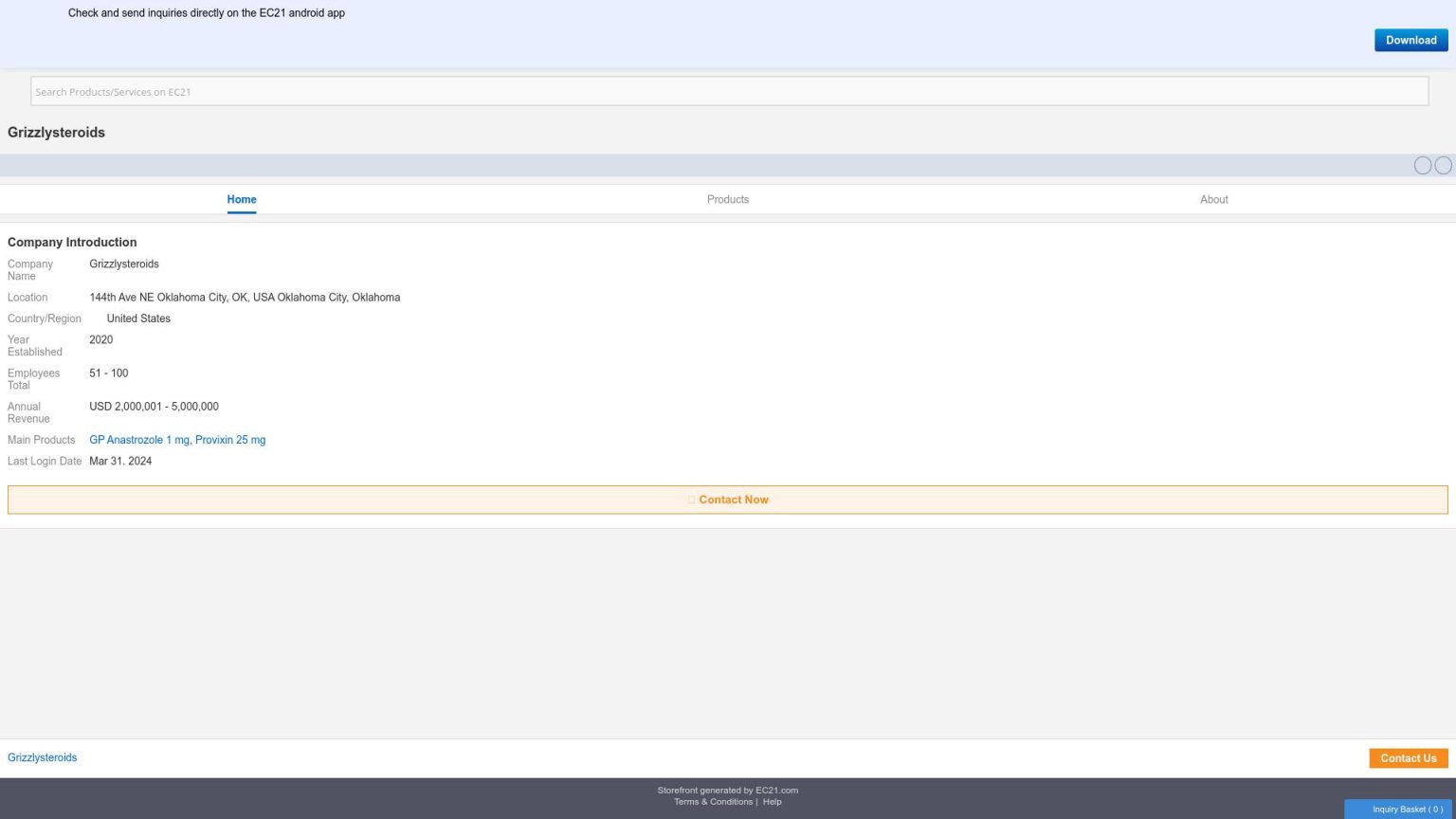Switch to the Products tab
The width and height of the screenshot is (1456, 819).
[727, 199]
